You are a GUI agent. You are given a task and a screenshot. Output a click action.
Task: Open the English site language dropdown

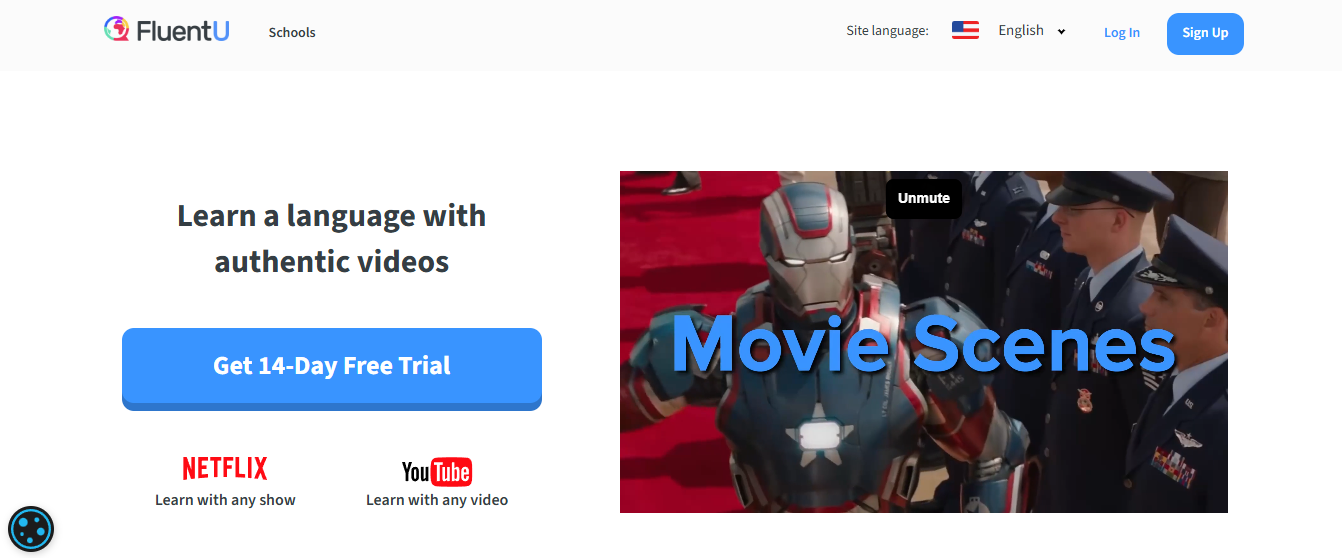[1032, 31]
